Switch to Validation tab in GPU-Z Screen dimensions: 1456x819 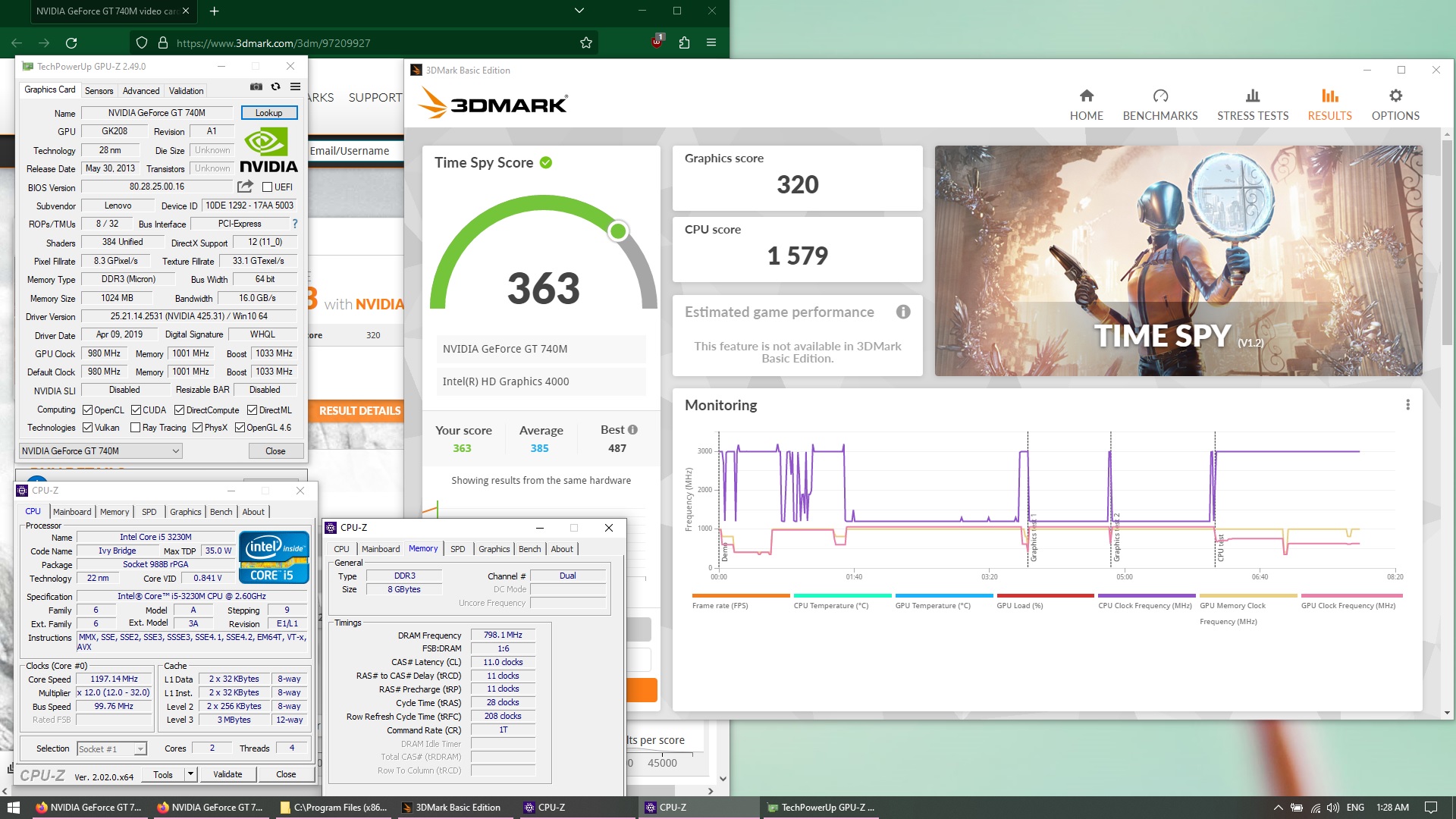click(x=186, y=91)
